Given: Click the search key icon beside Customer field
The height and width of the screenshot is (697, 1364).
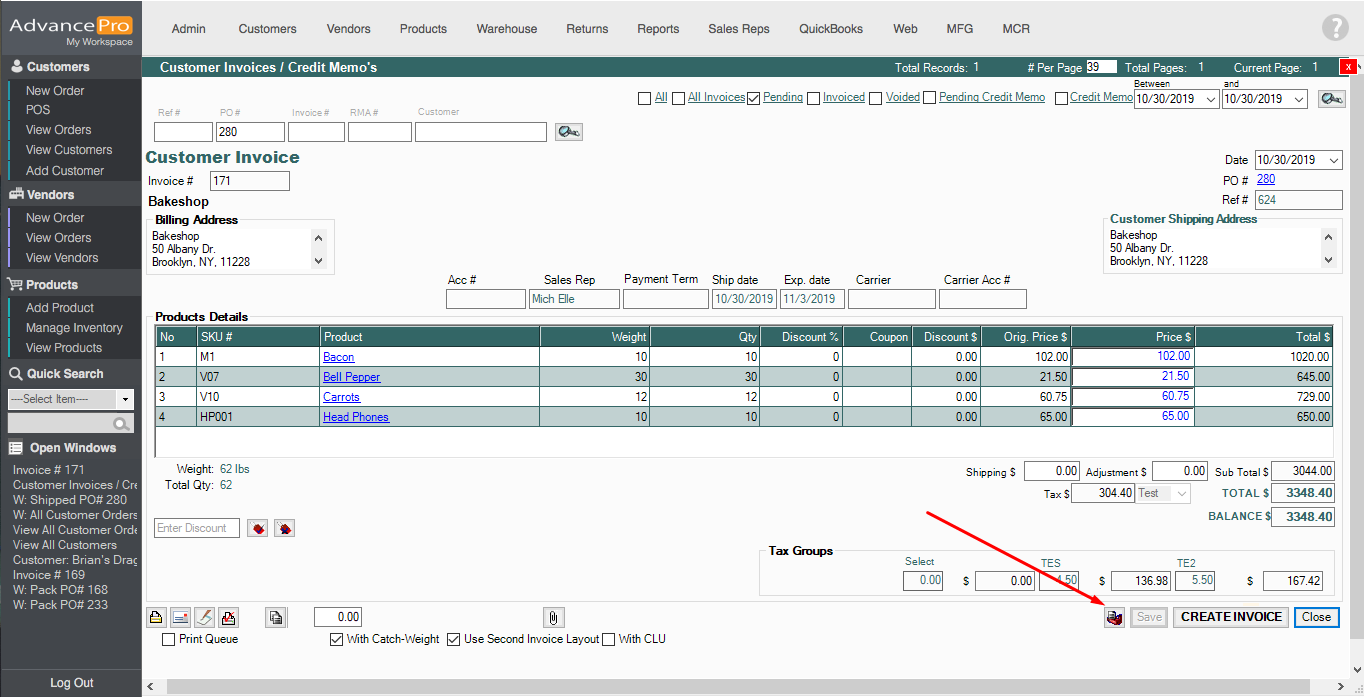Looking at the screenshot, I should [x=568, y=132].
